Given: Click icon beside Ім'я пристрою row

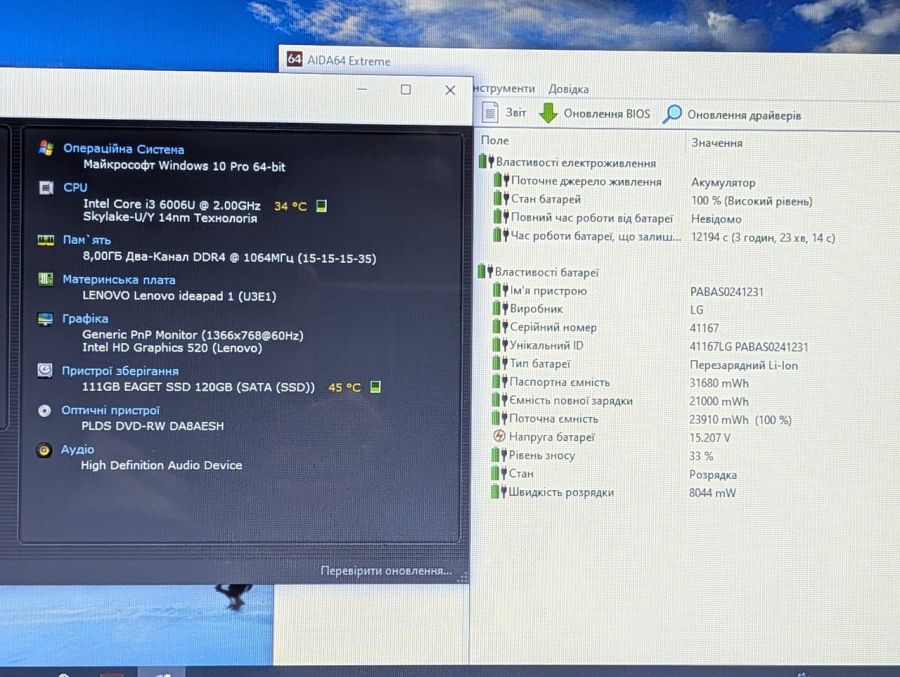Looking at the screenshot, I should tap(500, 290).
